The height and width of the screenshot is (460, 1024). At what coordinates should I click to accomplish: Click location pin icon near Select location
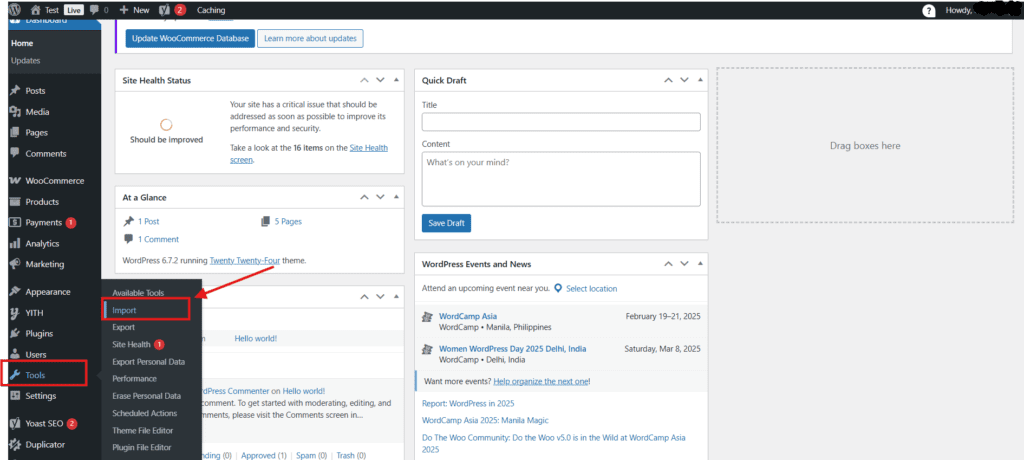pos(558,288)
